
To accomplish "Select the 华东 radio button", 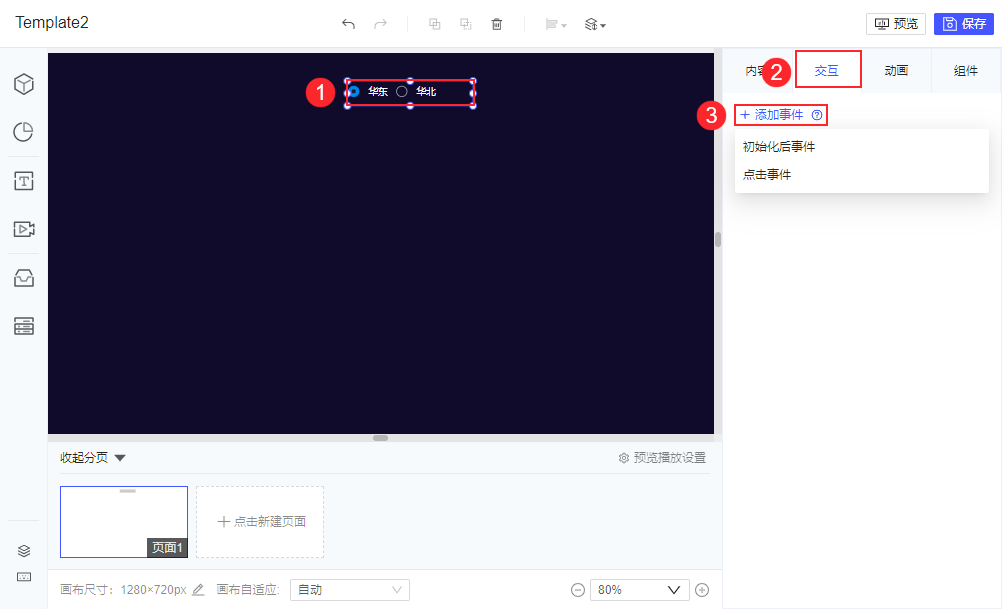I will (x=354, y=91).
